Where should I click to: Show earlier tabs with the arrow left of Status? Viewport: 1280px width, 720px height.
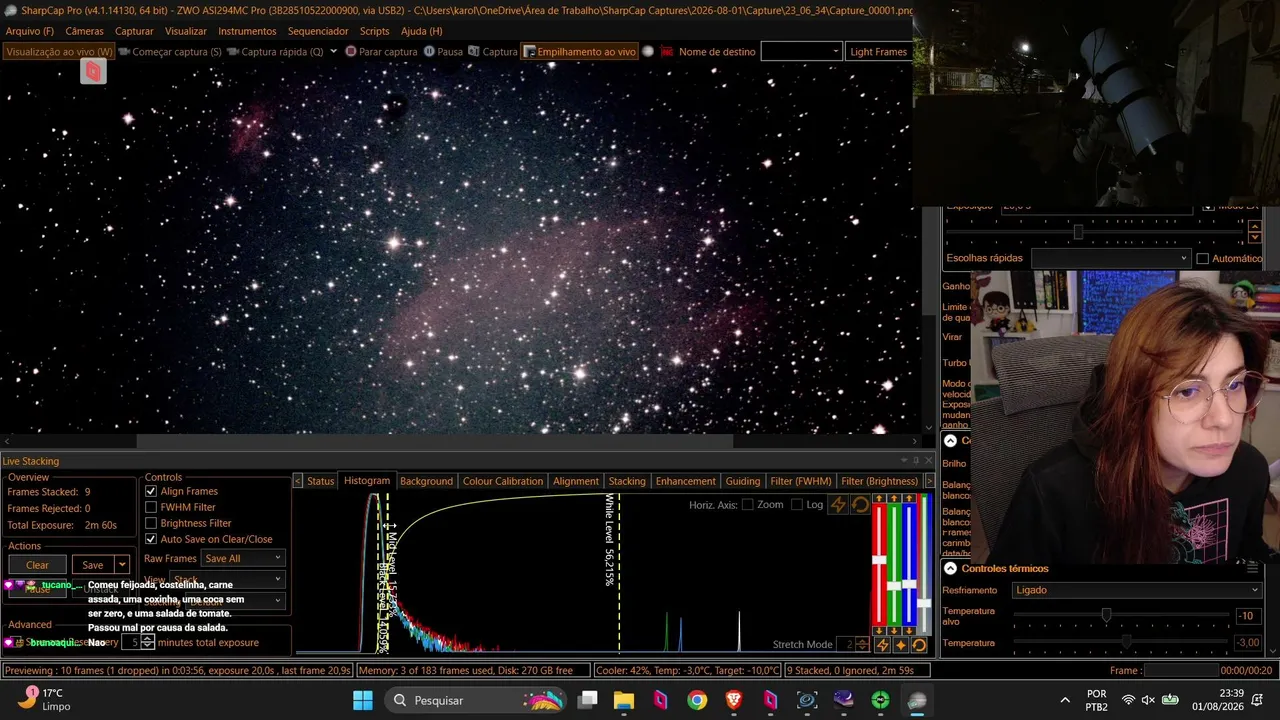click(297, 481)
